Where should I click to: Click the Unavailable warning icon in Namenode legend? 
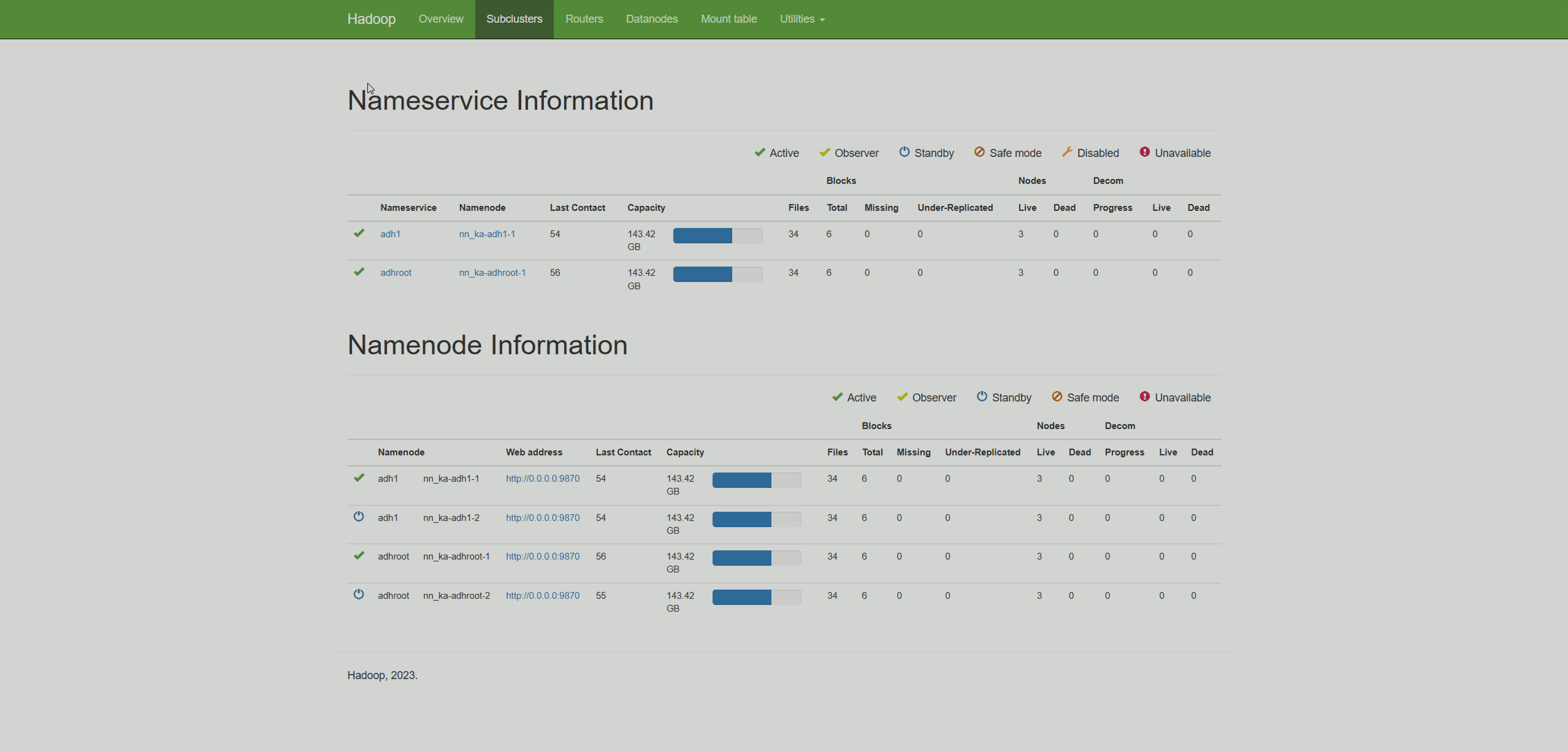tap(1144, 397)
